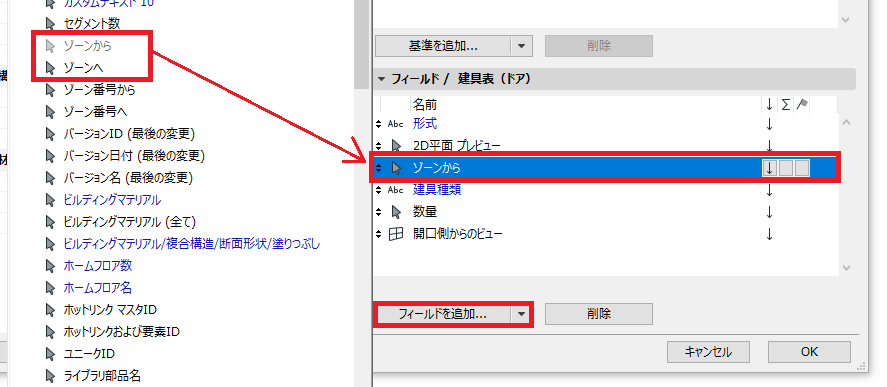887x387 pixels.
Task: Open dropdown arrow next to フィールドを追加...
Action: point(522,314)
